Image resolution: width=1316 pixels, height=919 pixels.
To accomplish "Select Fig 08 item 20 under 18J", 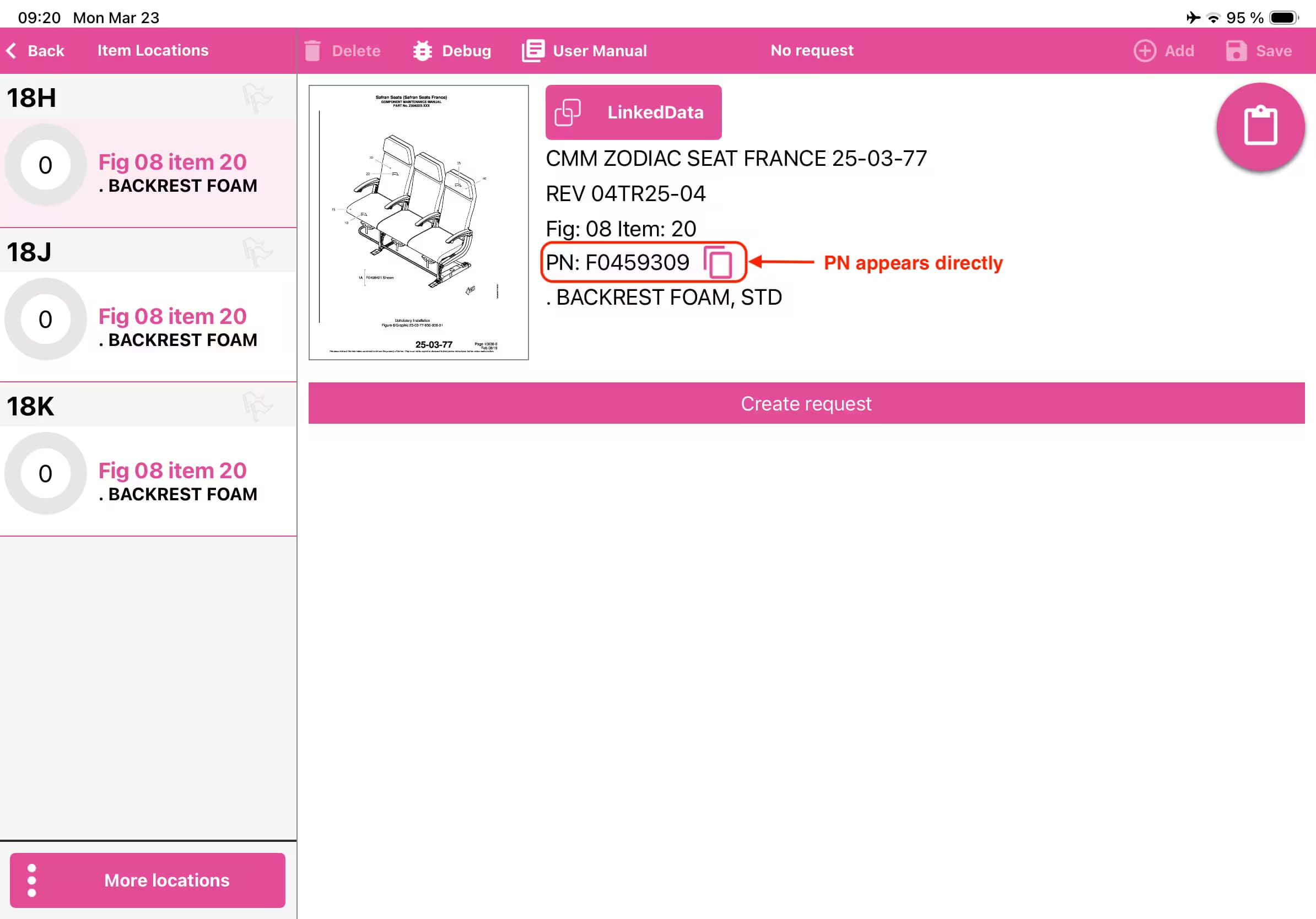I will [172, 317].
